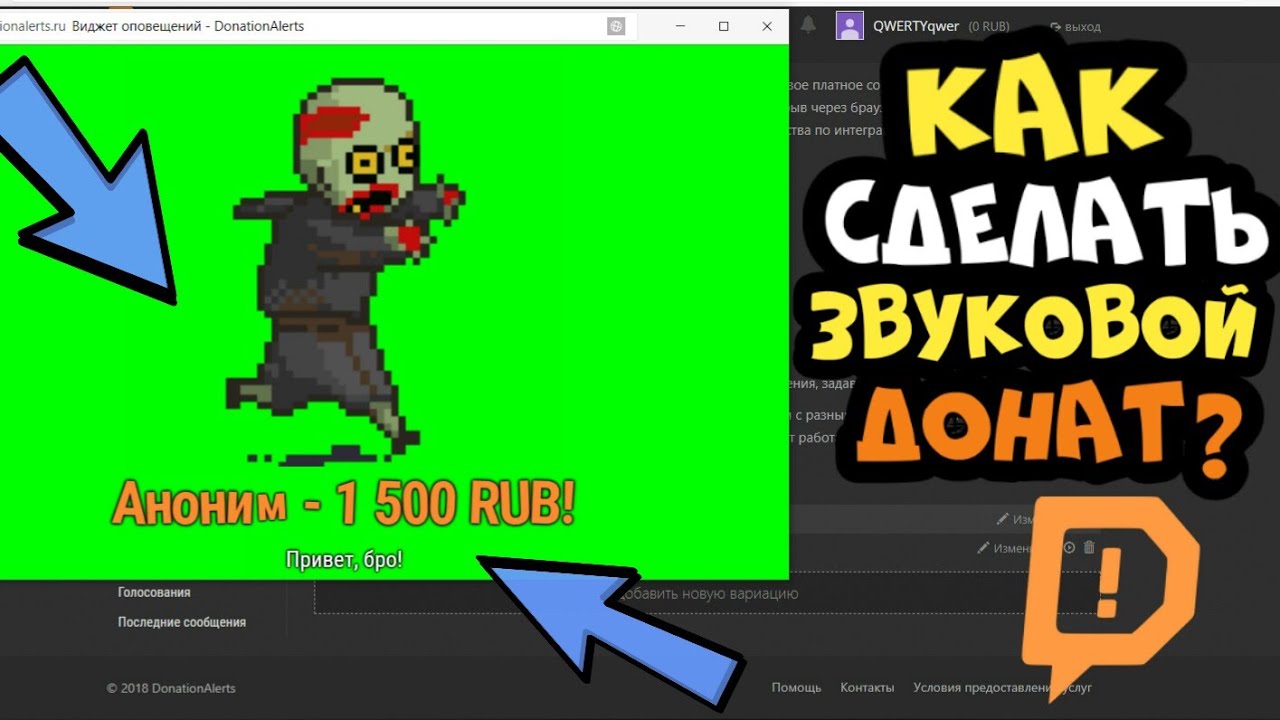The width and height of the screenshot is (1280, 720).
Task: Click the pixel zombie alert image
Action: pyautogui.click(x=347, y=273)
